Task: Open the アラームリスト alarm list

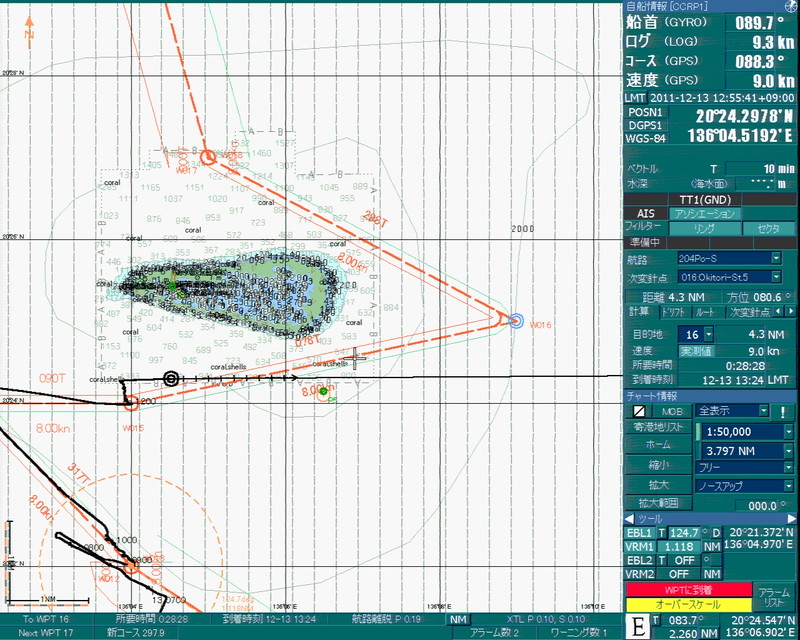Action: [x=774, y=597]
